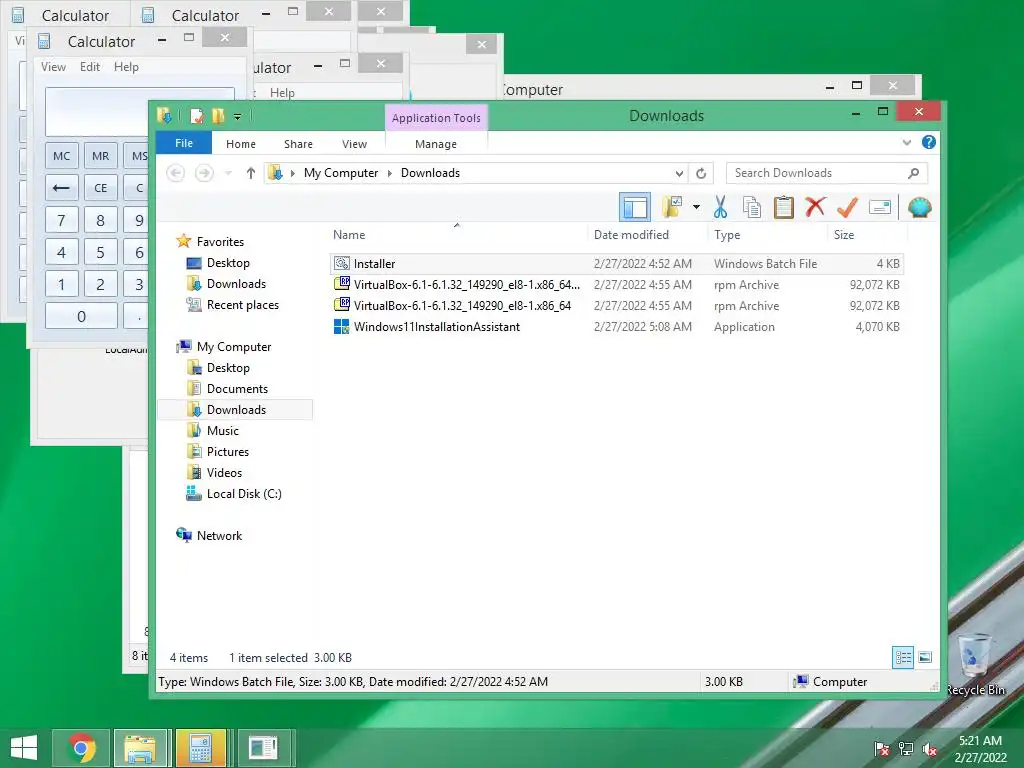
Task: Click the search magnifier icon
Action: (914, 173)
